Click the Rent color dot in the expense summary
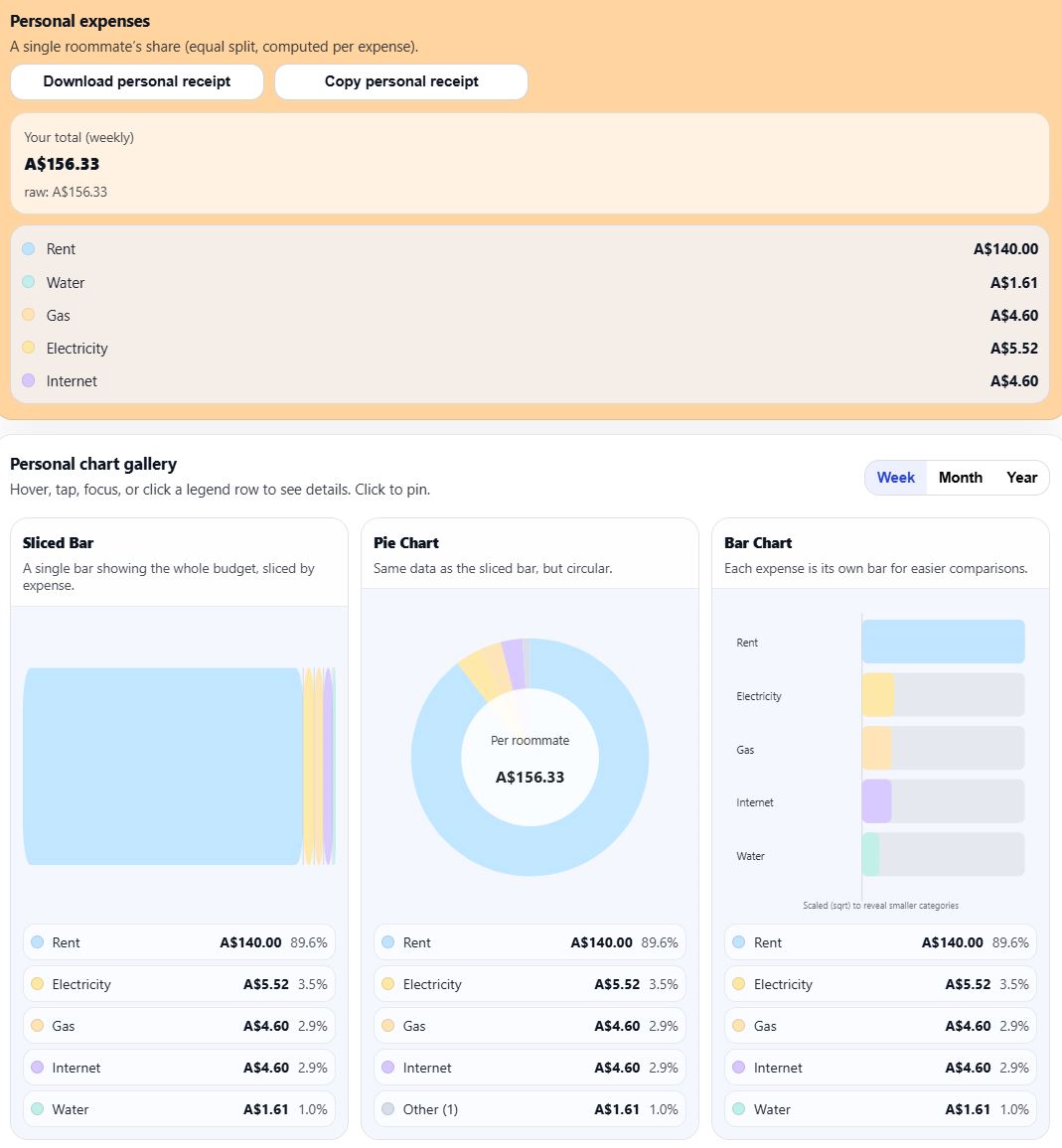1062x1148 pixels. pyautogui.click(x=30, y=248)
